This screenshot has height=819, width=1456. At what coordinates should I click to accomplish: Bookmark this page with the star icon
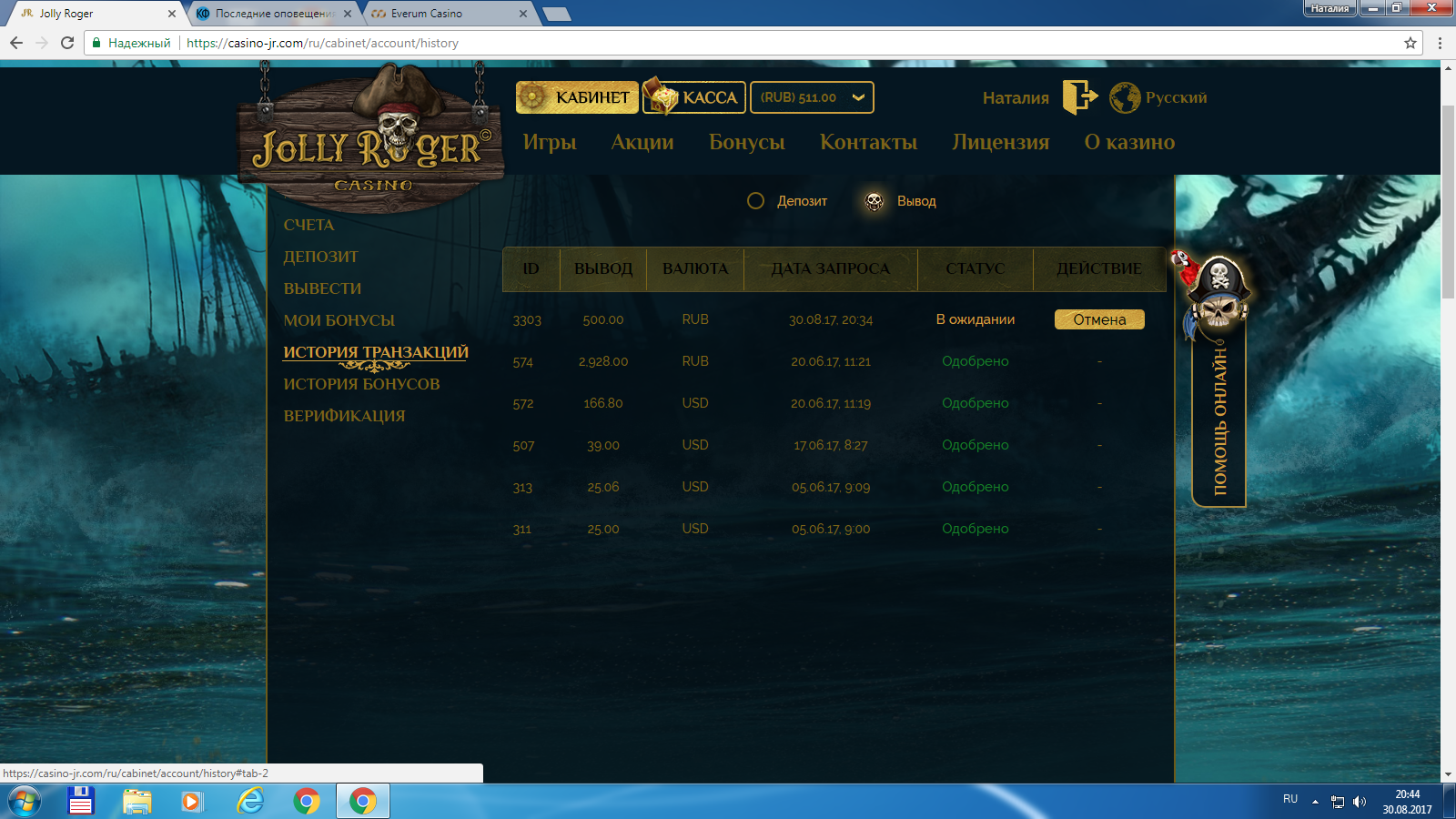[x=1410, y=43]
